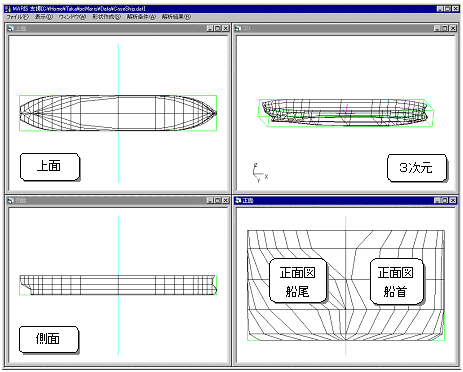Minimize the main application window
This screenshot has height=372, width=463.
440,9
